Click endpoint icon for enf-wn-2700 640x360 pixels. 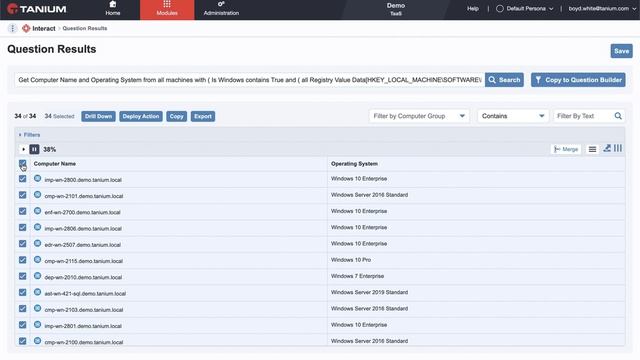[38, 211]
